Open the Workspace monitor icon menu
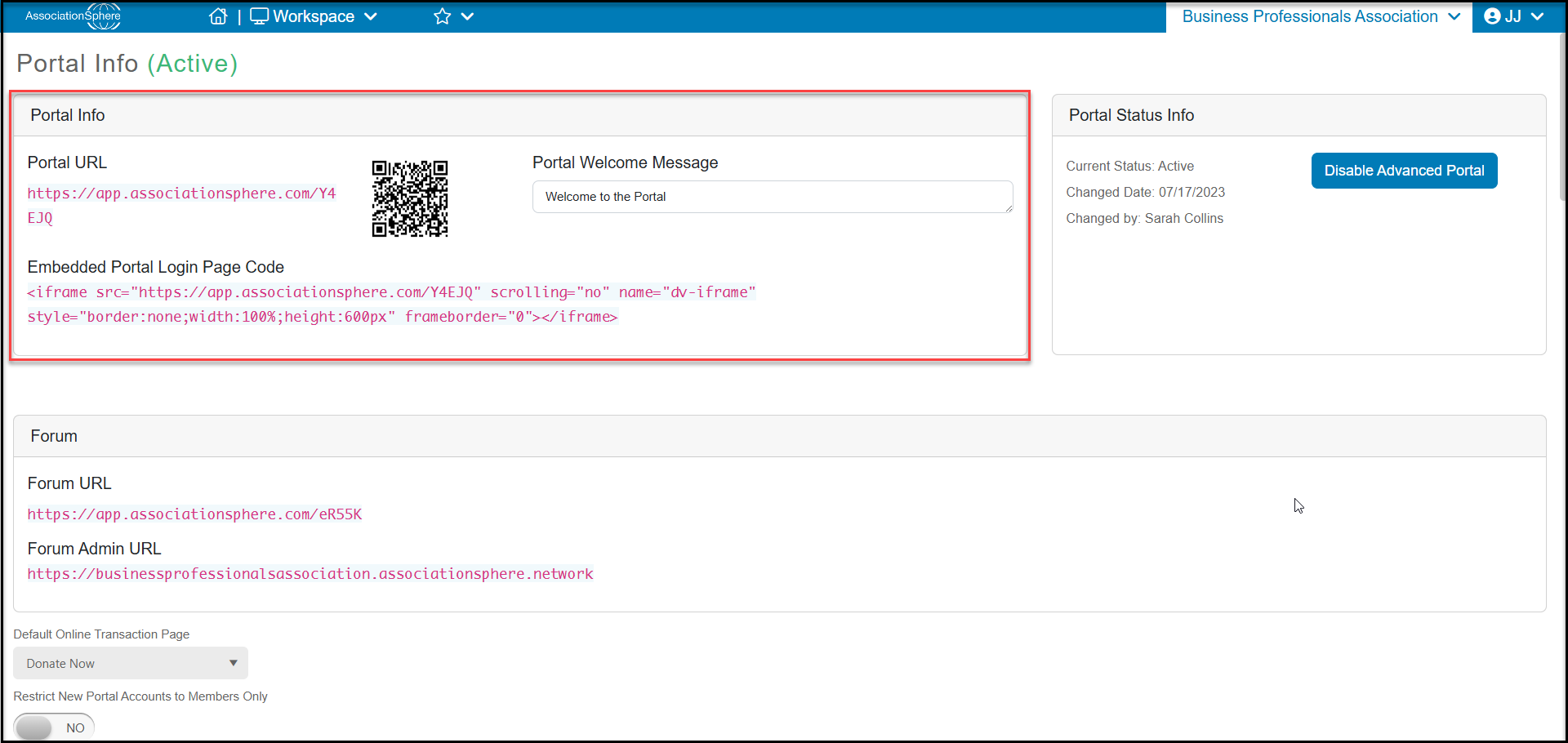1568x743 pixels. 259,16
